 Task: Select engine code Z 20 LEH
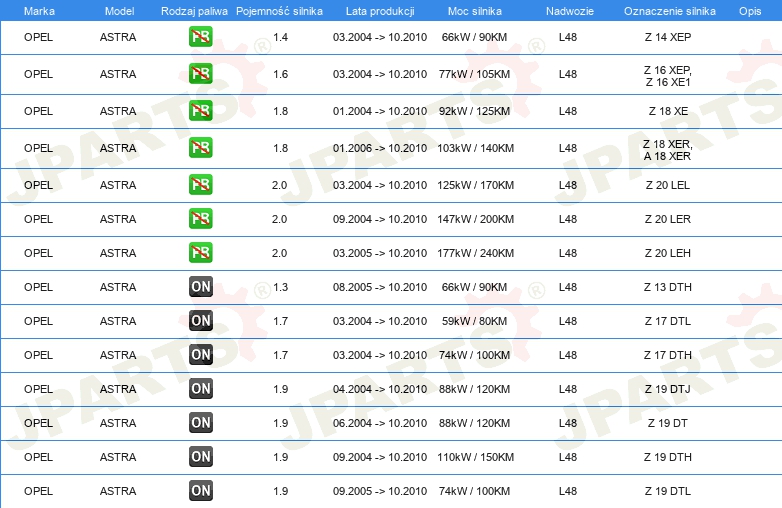tap(668, 253)
